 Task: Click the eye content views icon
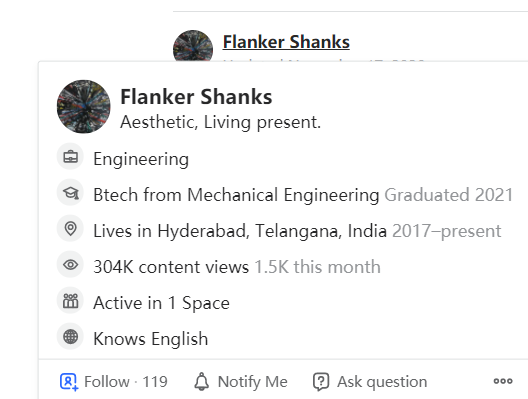(x=70, y=265)
